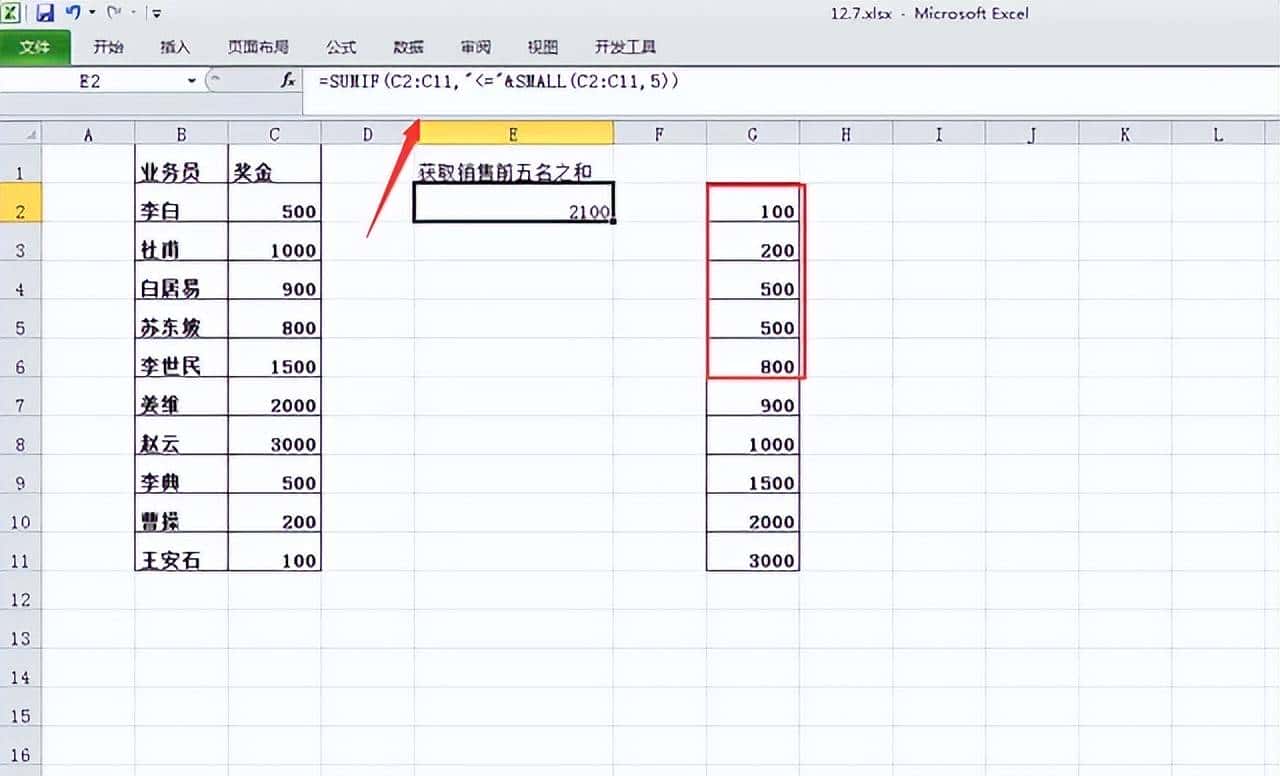The image size is (1280, 776).
Task: Open the 开发工具 (Developer) tab
Action: (x=625, y=47)
